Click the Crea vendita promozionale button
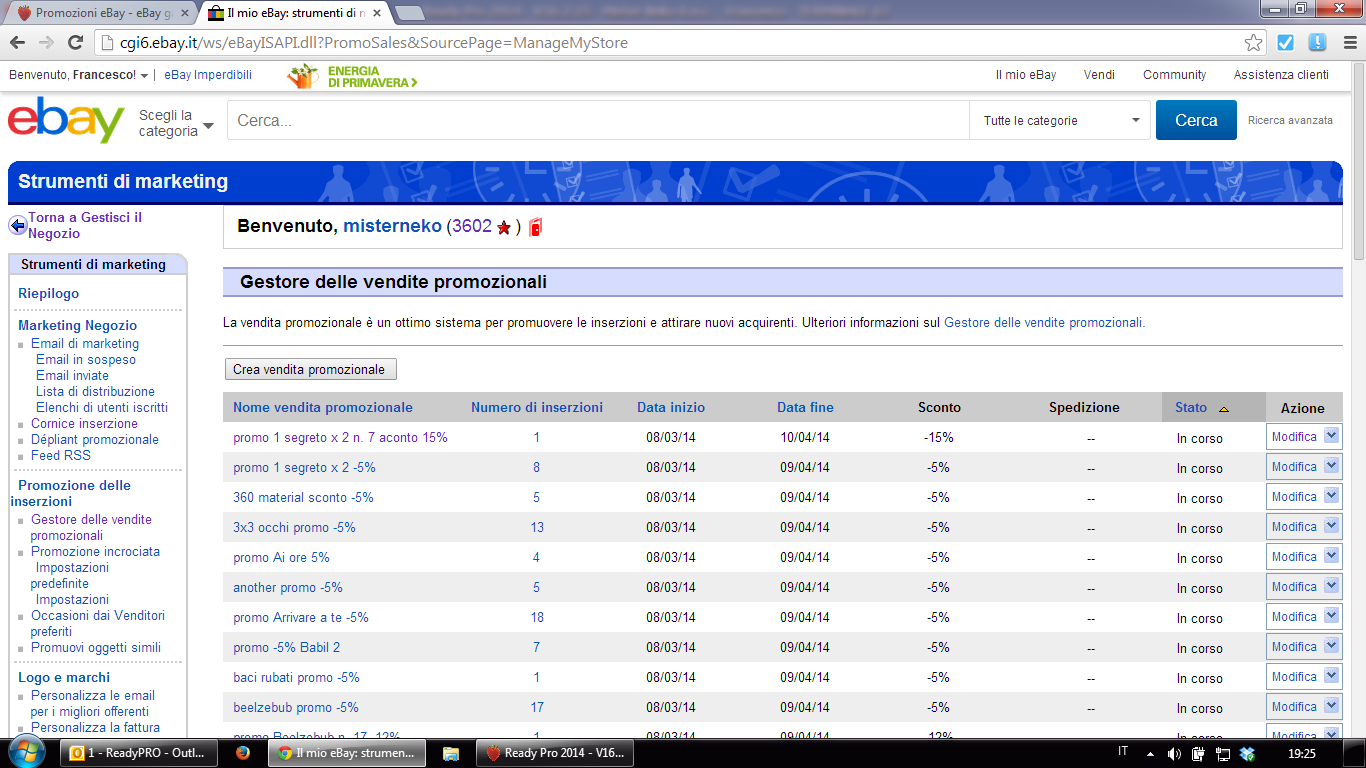Screen dimensions: 1366x768 (x=310, y=369)
